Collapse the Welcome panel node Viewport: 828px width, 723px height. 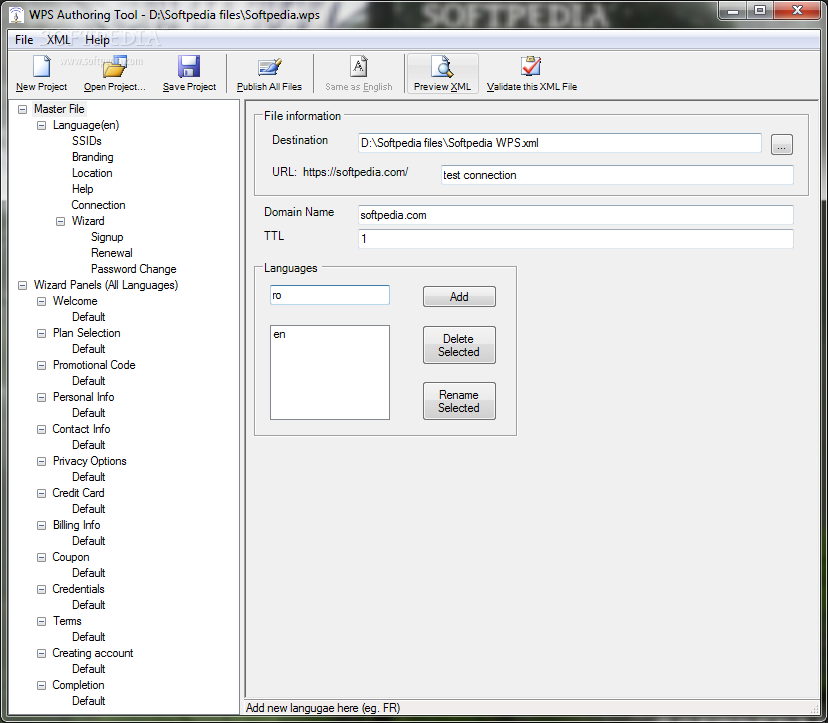pyautogui.click(x=41, y=302)
